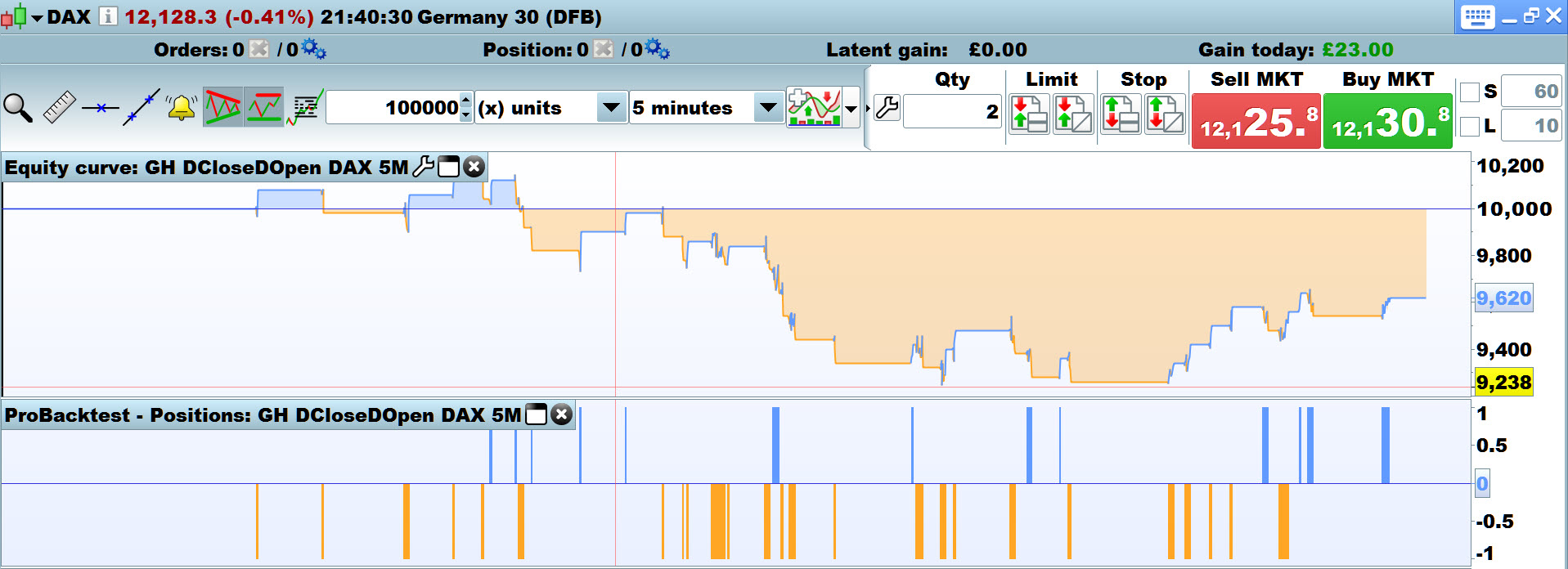Click the Qty input field
This screenshot has width=1568, height=569.
pyautogui.click(x=953, y=111)
